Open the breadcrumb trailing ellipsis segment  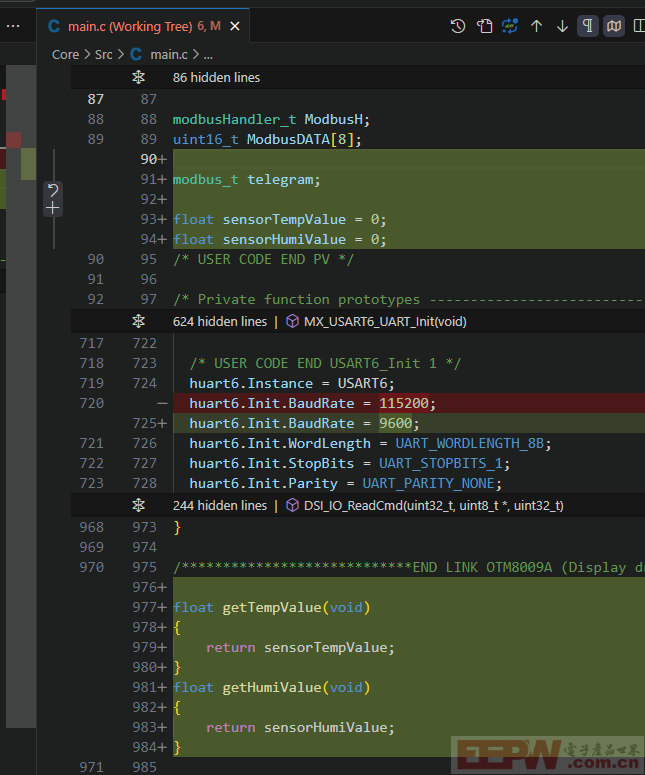coord(208,55)
